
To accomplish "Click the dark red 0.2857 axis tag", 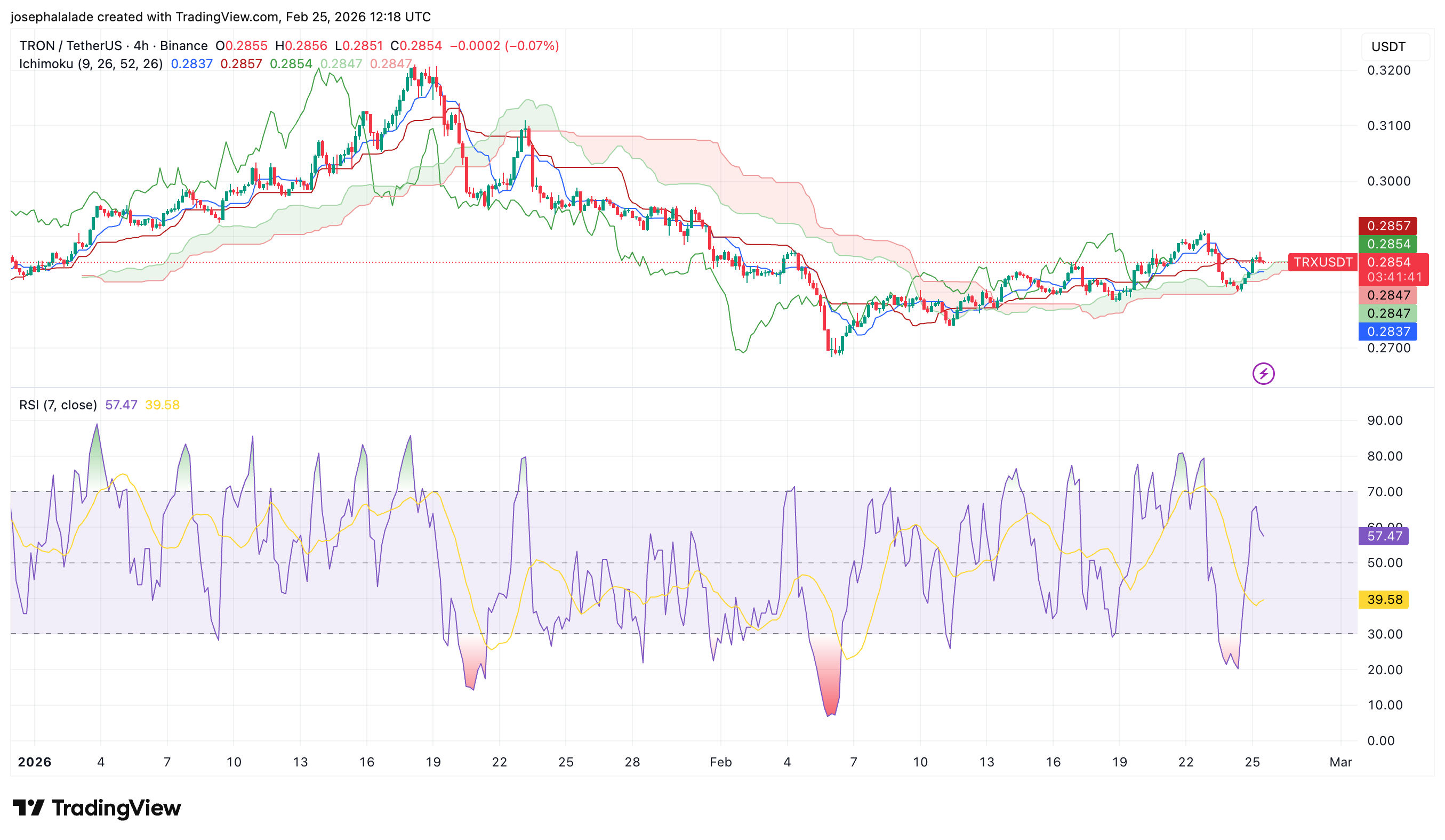I will (x=1387, y=226).
